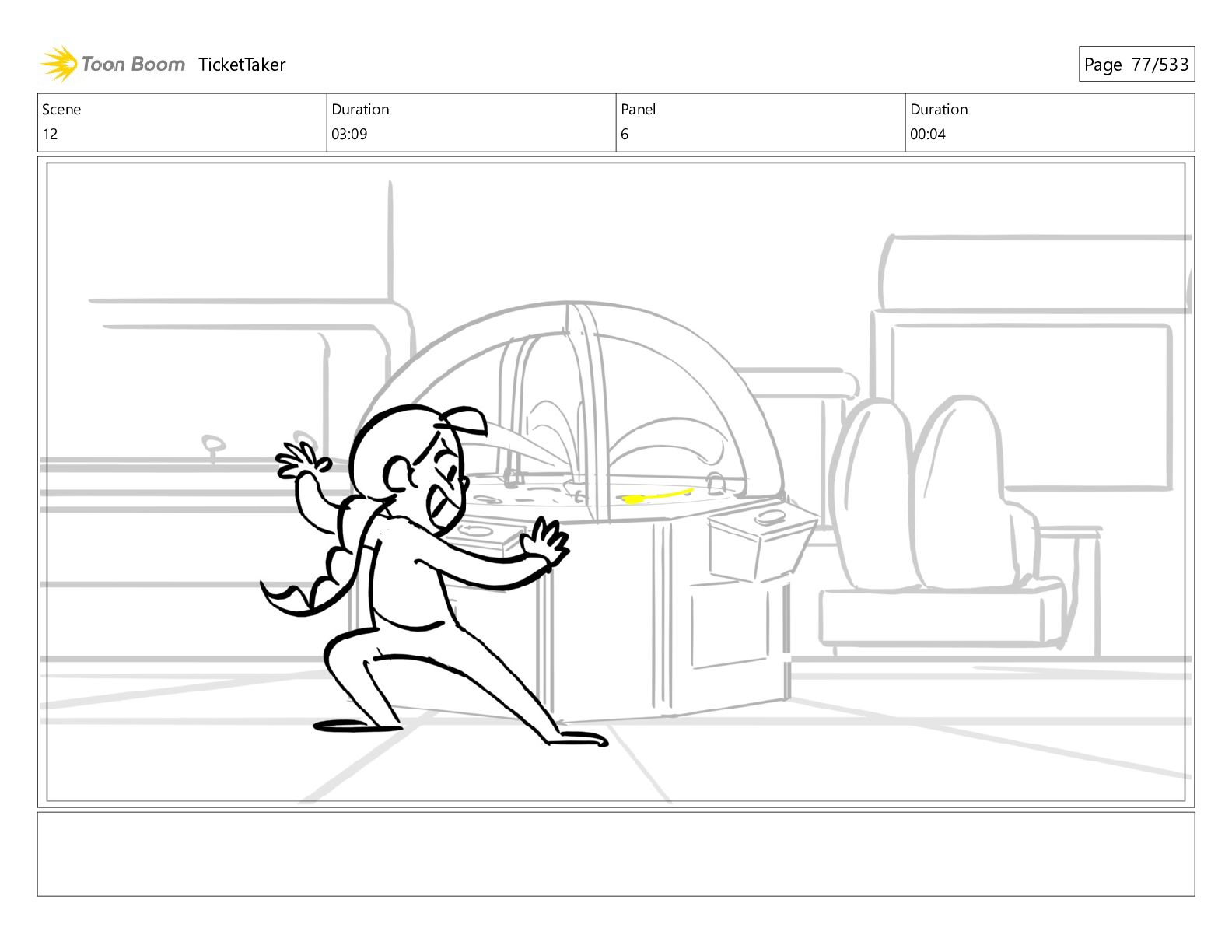Click scene duration value 03:09

(x=349, y=134)
